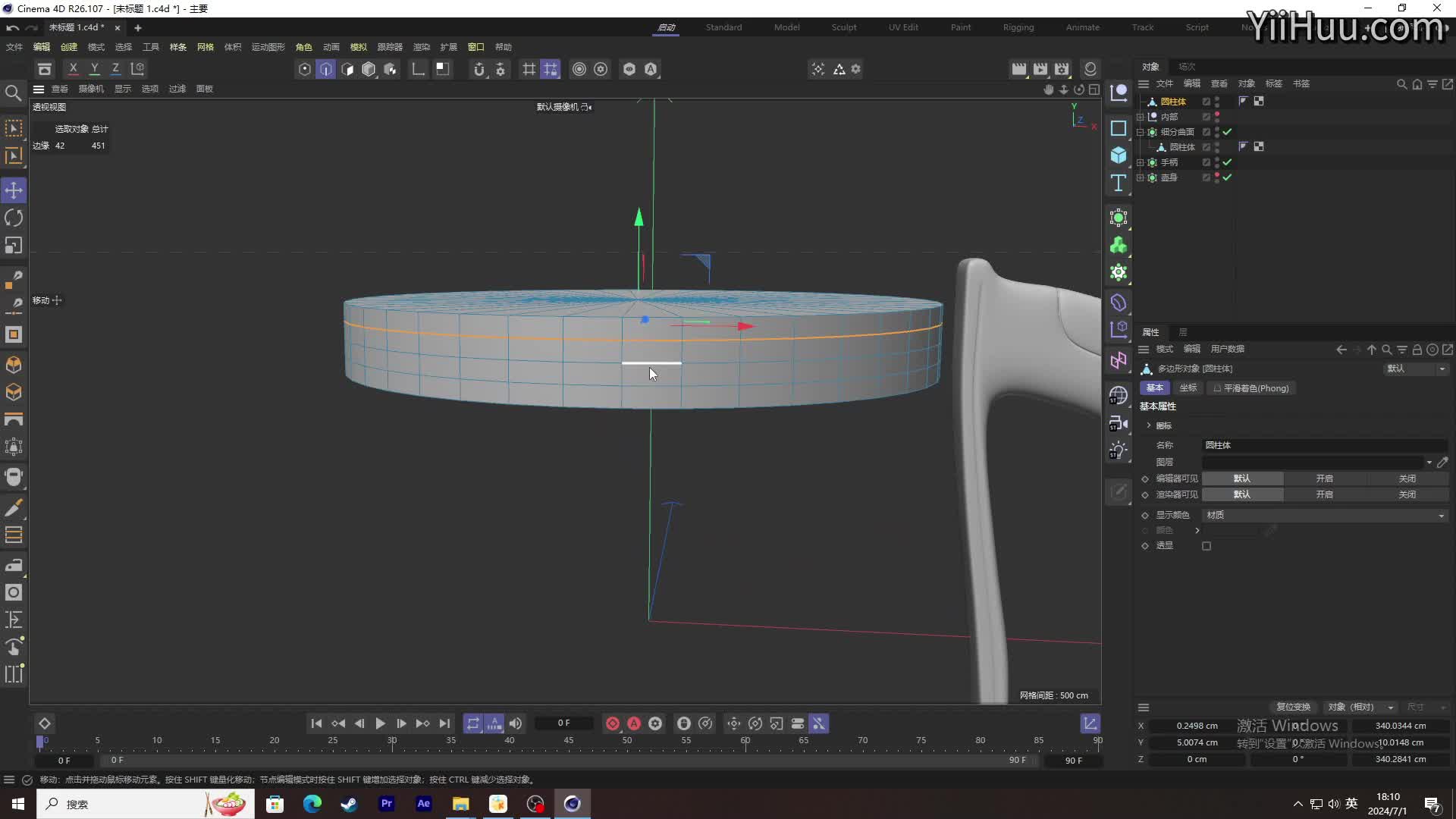Select the Rotate tool in left toolbar
1456x819 pixels.
coord(14,218)
